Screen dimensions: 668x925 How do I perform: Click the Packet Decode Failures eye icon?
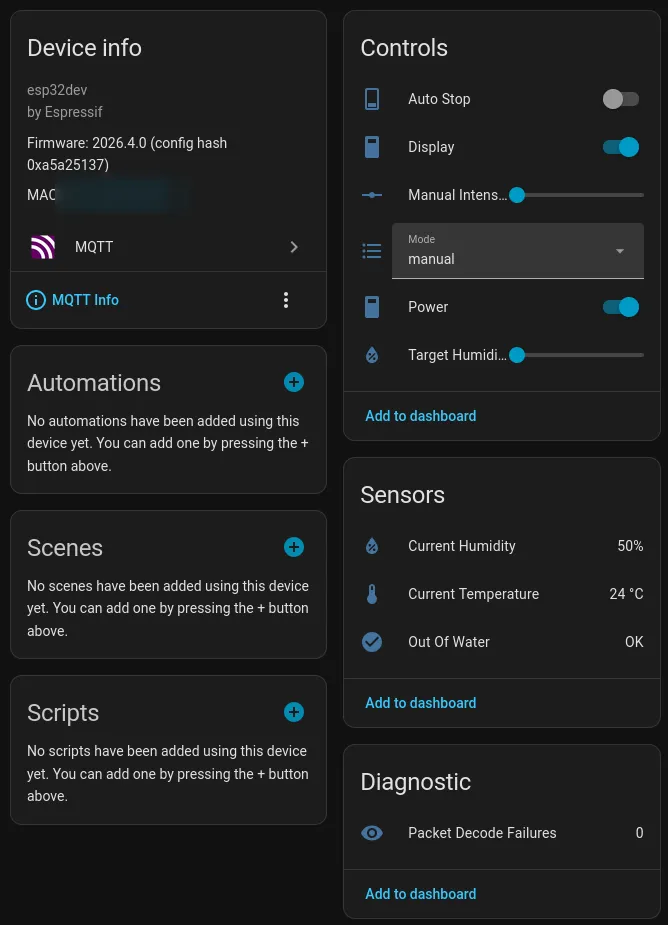372,833
